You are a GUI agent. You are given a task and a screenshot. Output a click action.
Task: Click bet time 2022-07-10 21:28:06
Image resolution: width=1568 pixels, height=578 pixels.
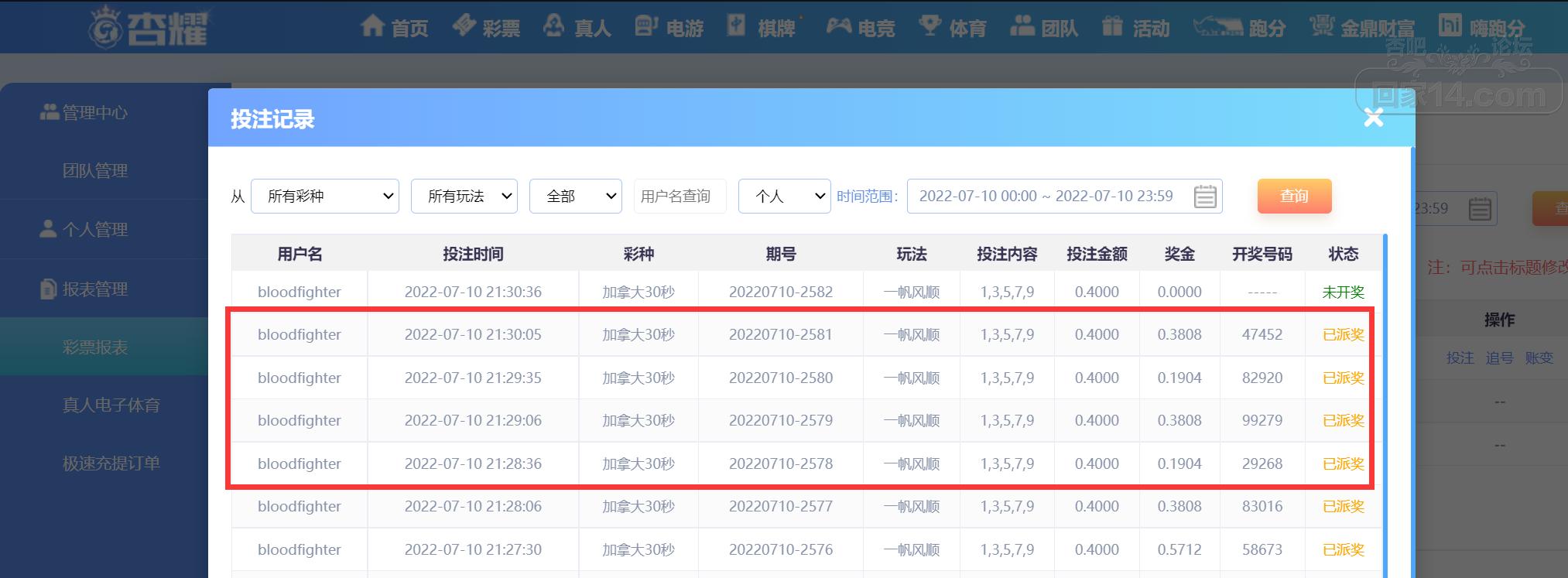pos(473,506)
